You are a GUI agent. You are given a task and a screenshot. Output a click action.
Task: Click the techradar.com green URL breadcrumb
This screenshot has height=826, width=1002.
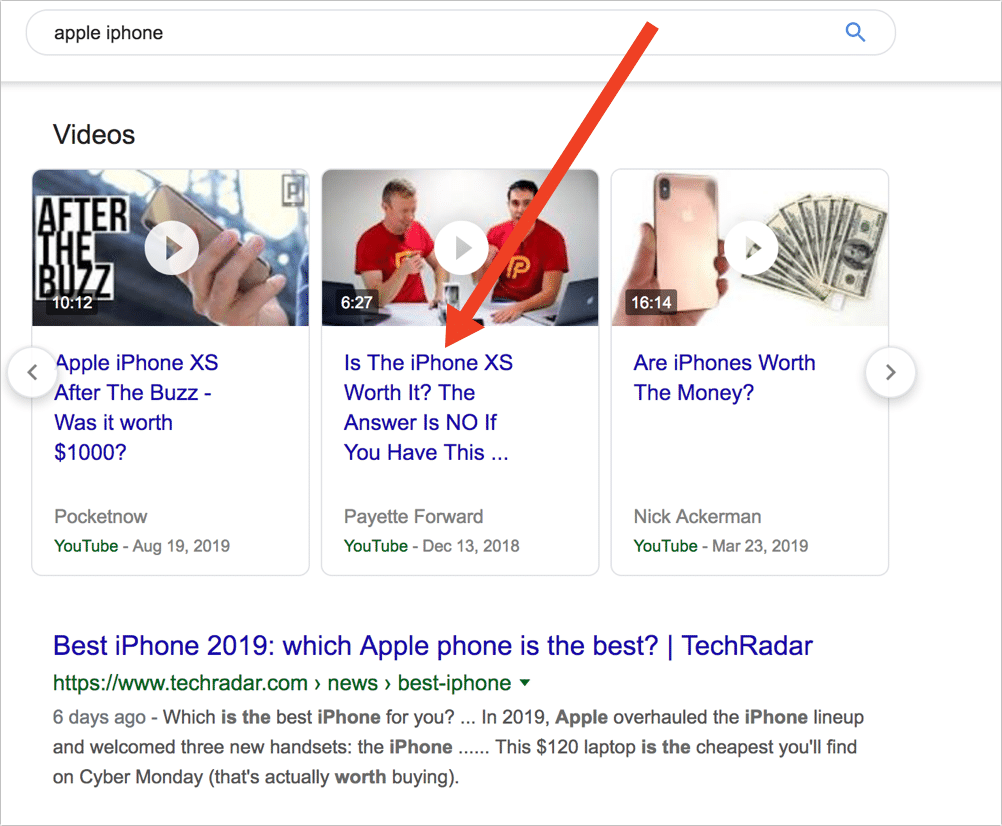click(x=282, y=683)
